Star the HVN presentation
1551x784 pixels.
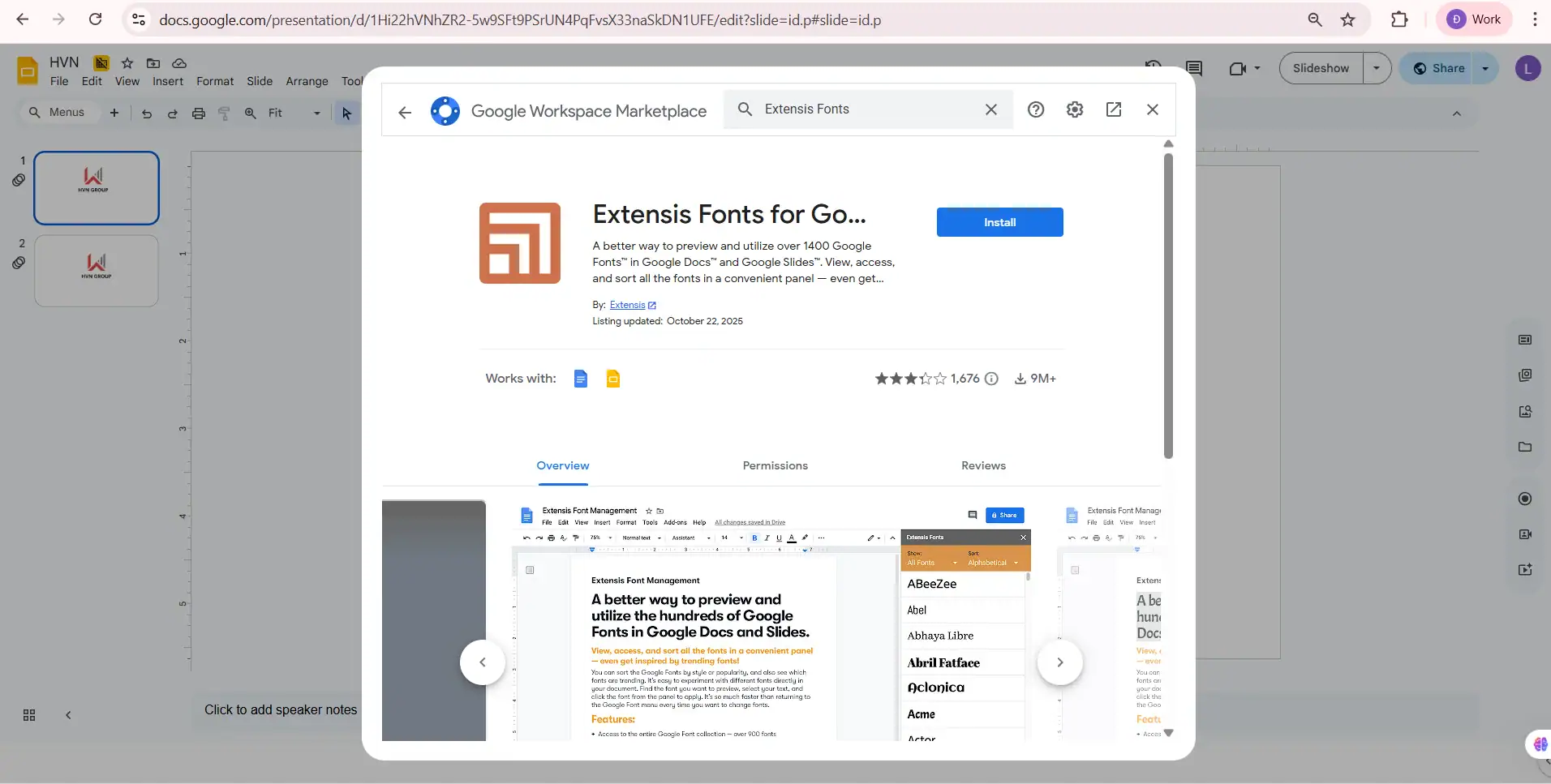click(x=126, y=62)
